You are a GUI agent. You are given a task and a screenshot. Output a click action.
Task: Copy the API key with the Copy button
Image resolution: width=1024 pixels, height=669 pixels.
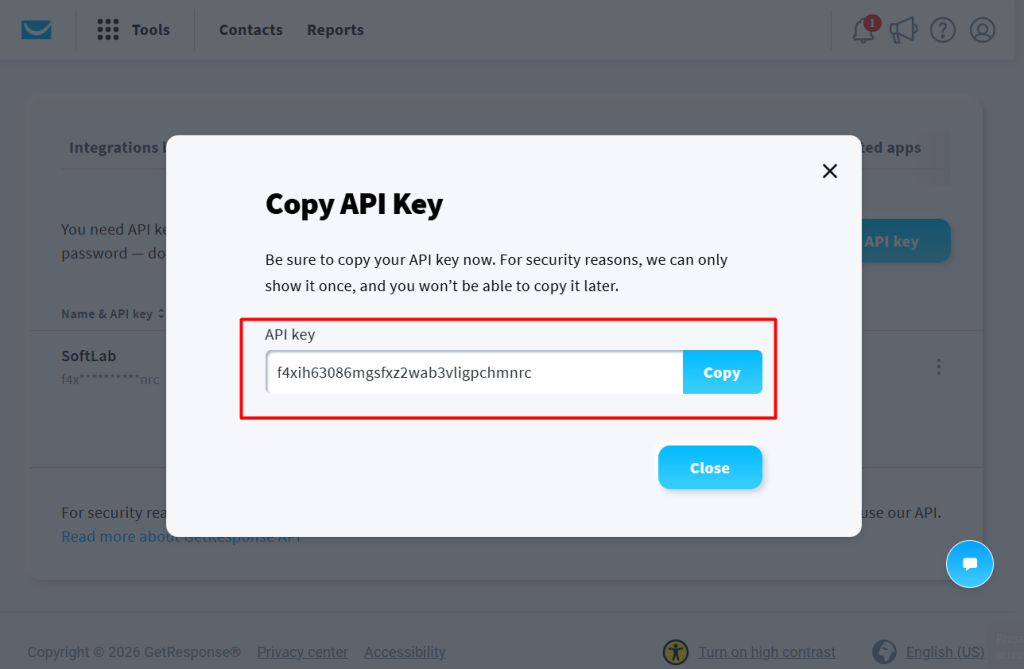coord(722,372)
